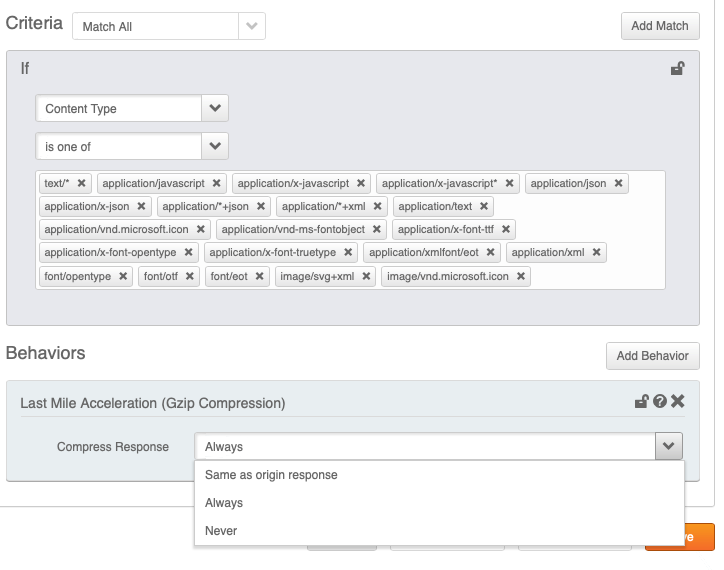Remove the text/* content type tag
Image resolution: width=724 pixels, height=570 pixels.
coord(82,184)
